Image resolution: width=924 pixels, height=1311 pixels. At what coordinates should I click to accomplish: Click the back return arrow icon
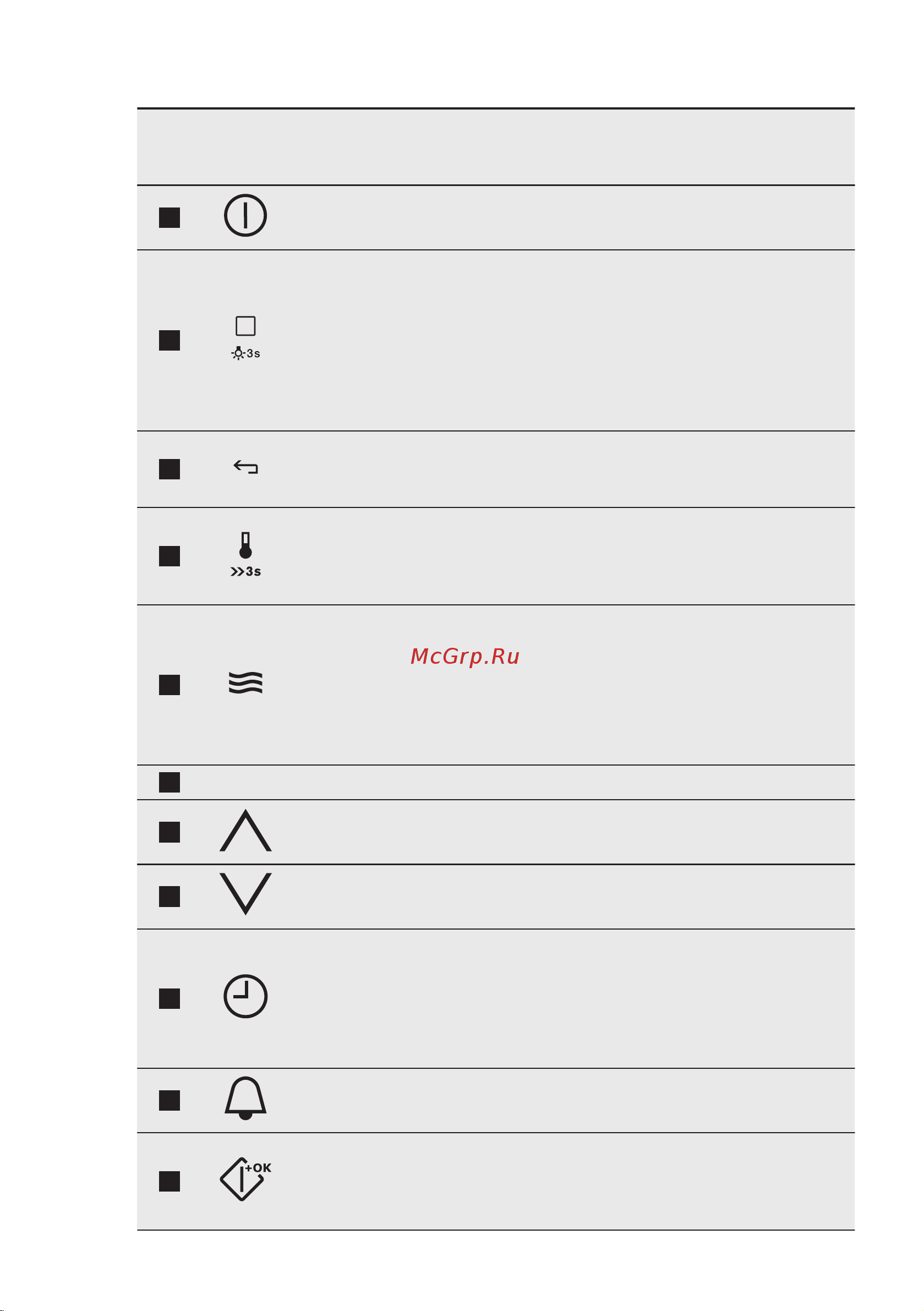tap(245, 468)
